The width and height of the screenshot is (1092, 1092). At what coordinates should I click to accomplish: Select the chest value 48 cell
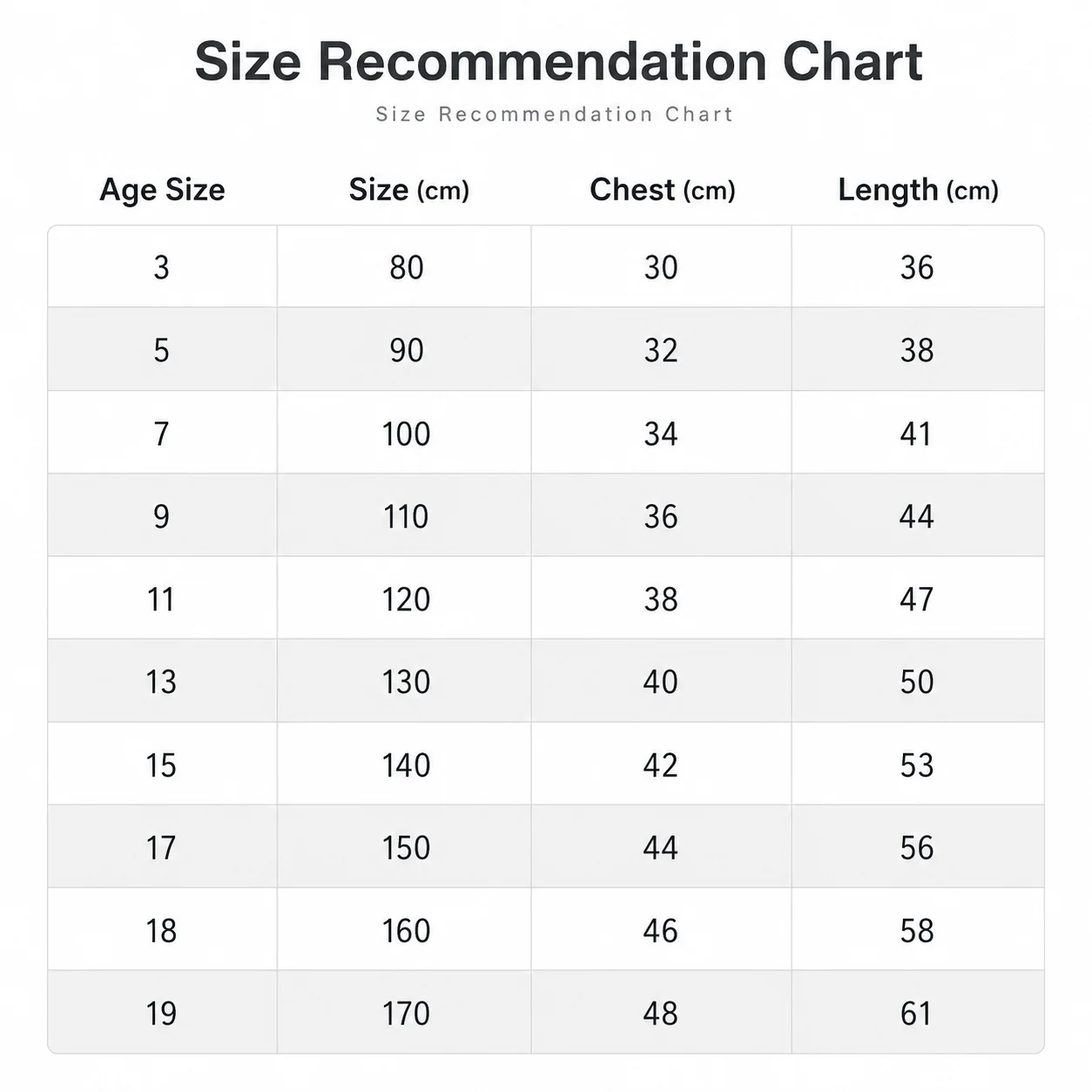[661, 1012]
